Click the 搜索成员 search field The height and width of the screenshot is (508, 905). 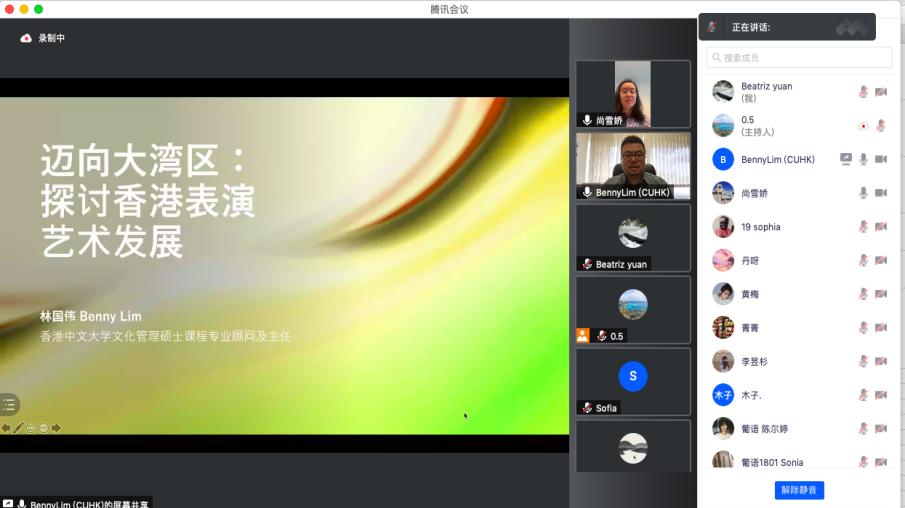point(799,58)
